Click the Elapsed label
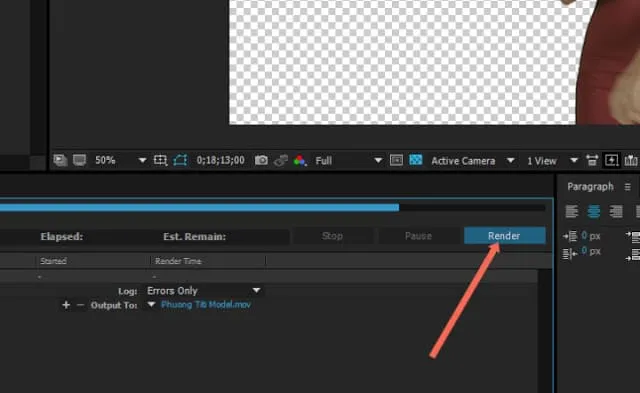Screen dimensions: 640x393 [x=62, y=237]
